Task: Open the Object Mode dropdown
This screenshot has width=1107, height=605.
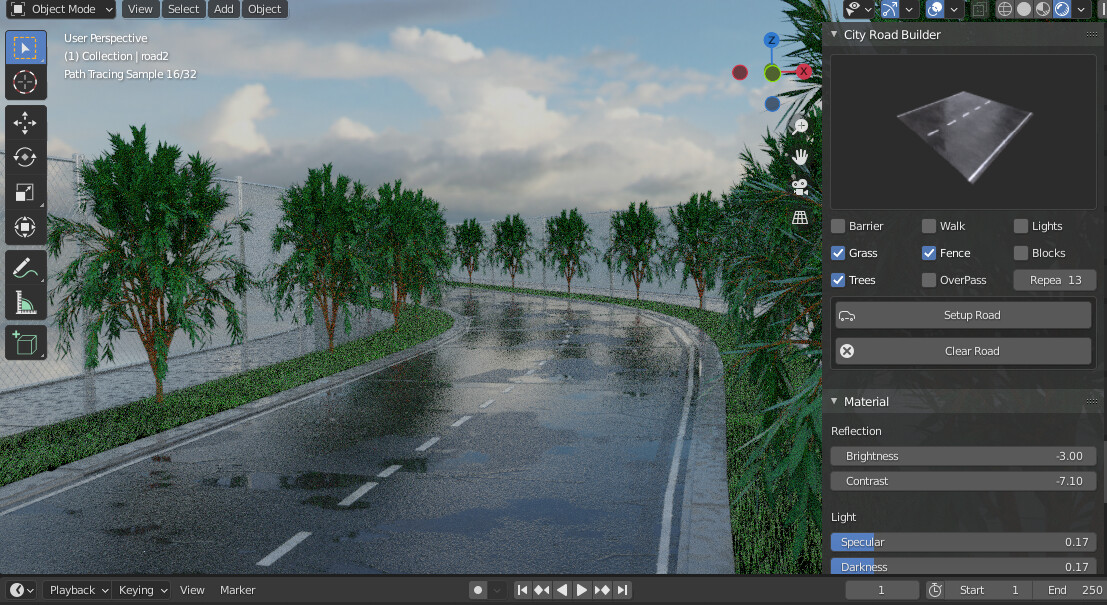Action: (x=60, y=9)
